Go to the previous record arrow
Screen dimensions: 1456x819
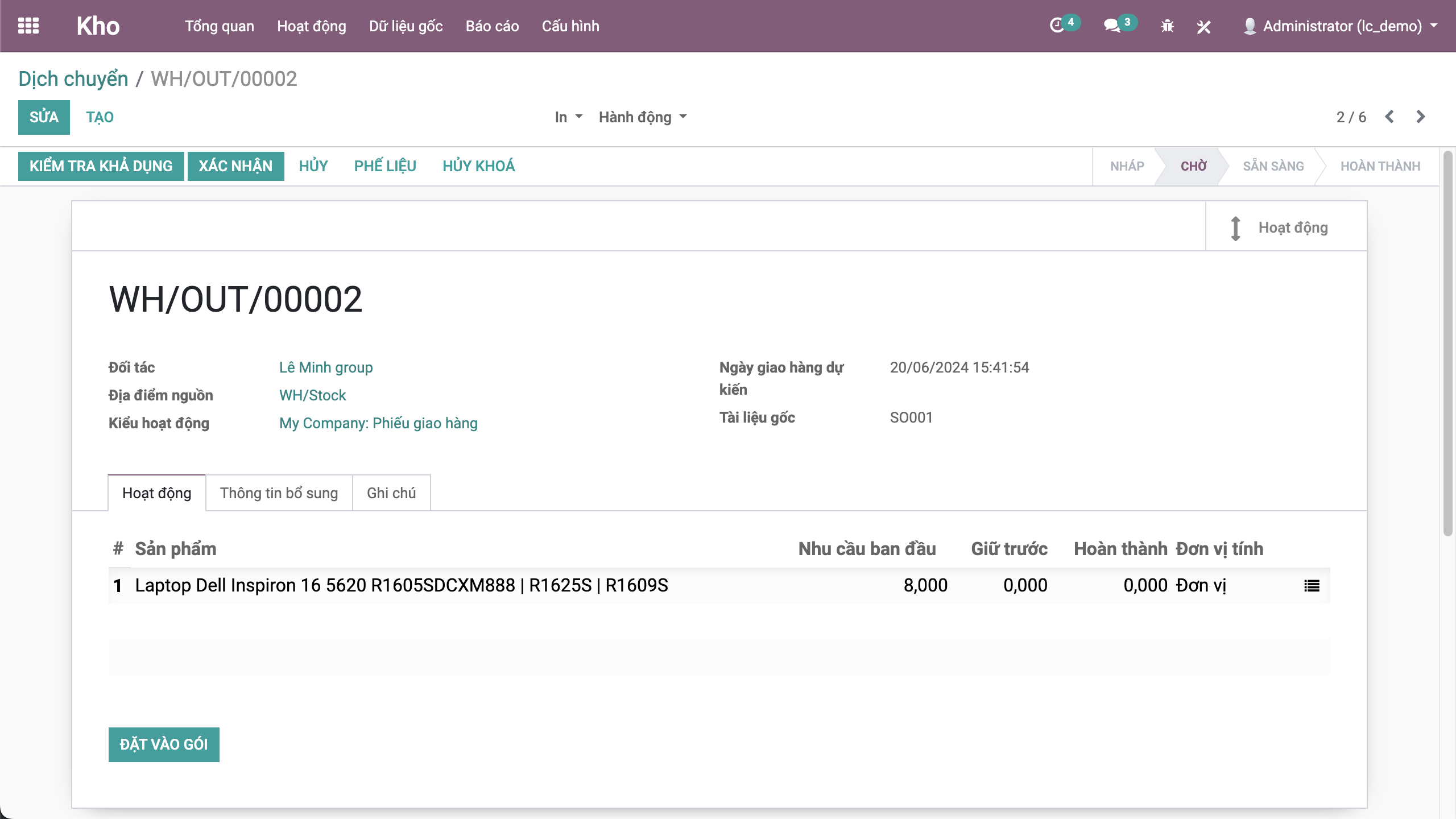click(x=1389, y=117)
